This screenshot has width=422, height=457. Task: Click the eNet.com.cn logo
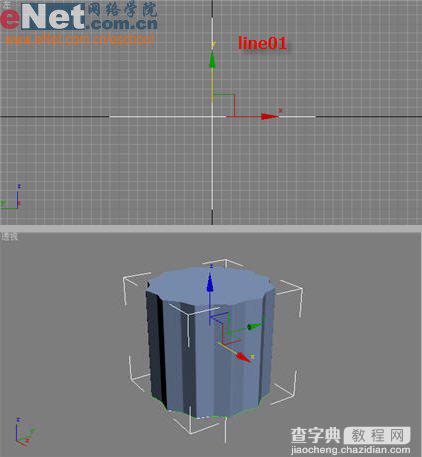(79, 17)
